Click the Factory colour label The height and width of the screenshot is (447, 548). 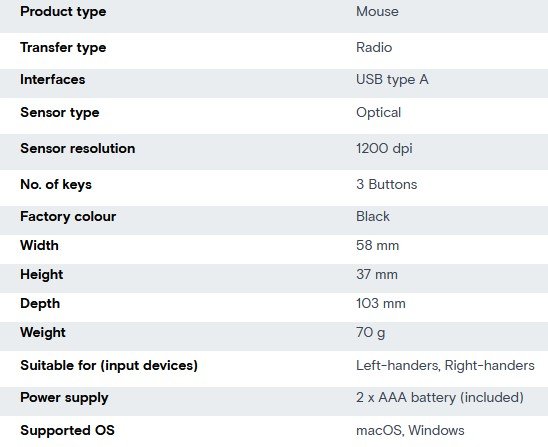point(68,217)
